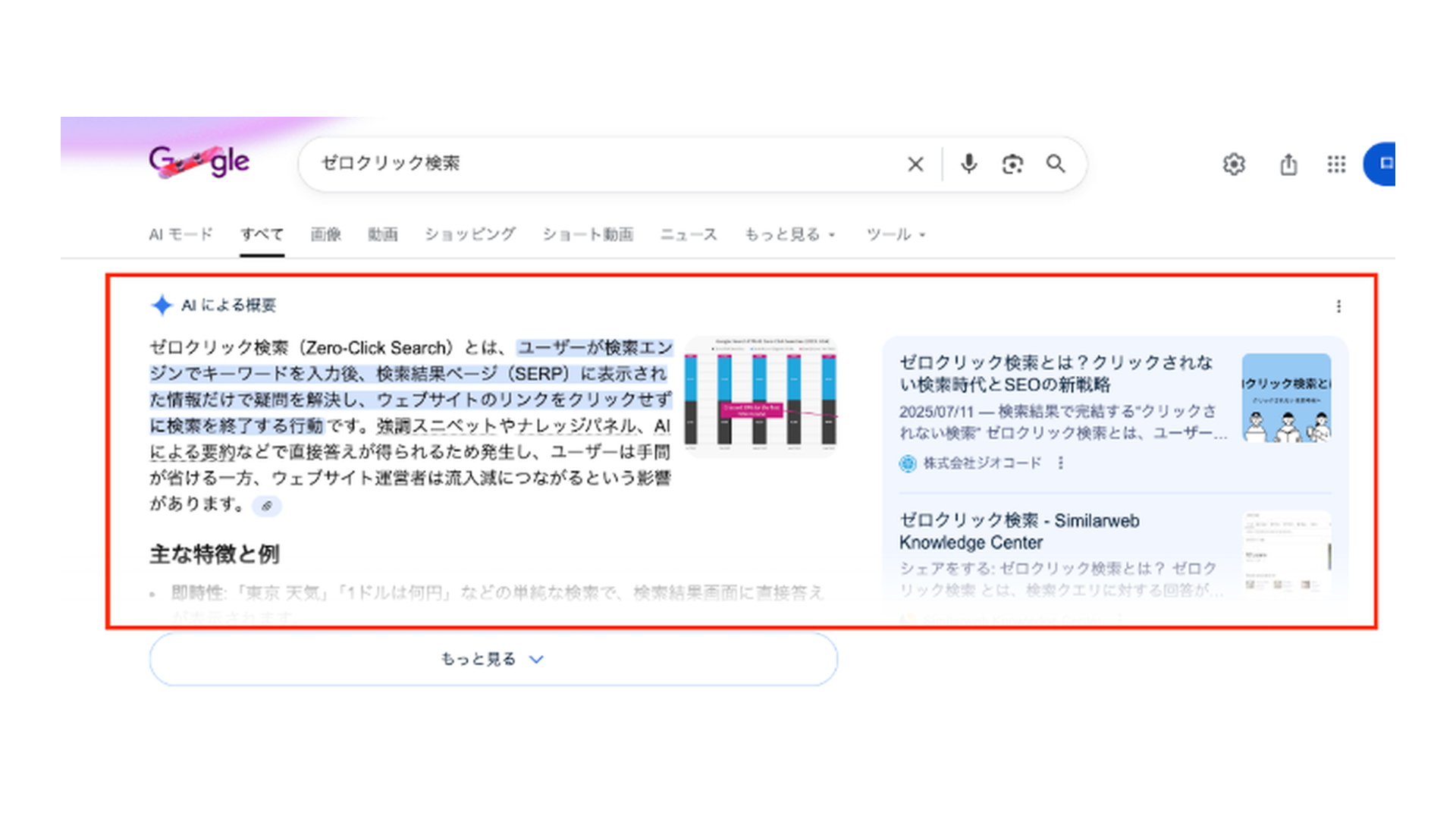Switch to the AI モード tab
The image size is (1456, 819).
coord(180,234)
